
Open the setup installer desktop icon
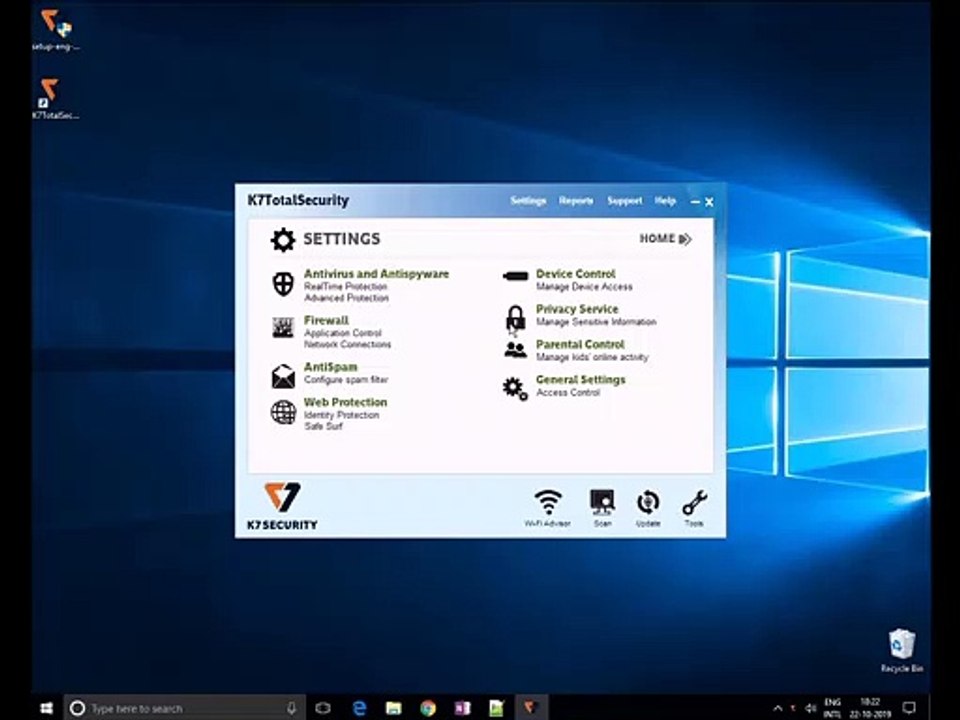[56, 31]
